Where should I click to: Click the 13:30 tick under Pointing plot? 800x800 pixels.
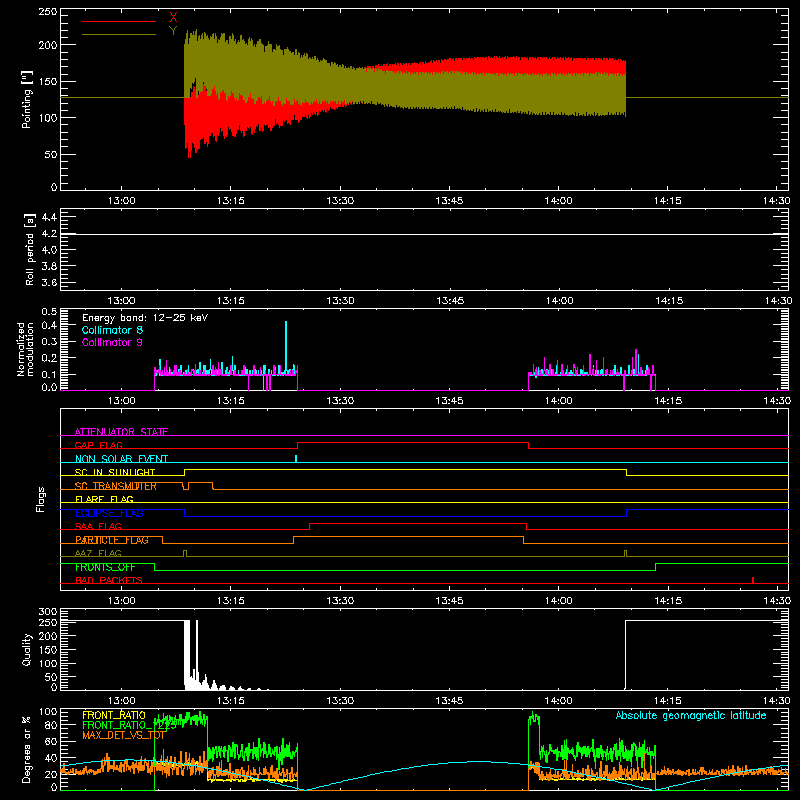[x=340, y=201]
